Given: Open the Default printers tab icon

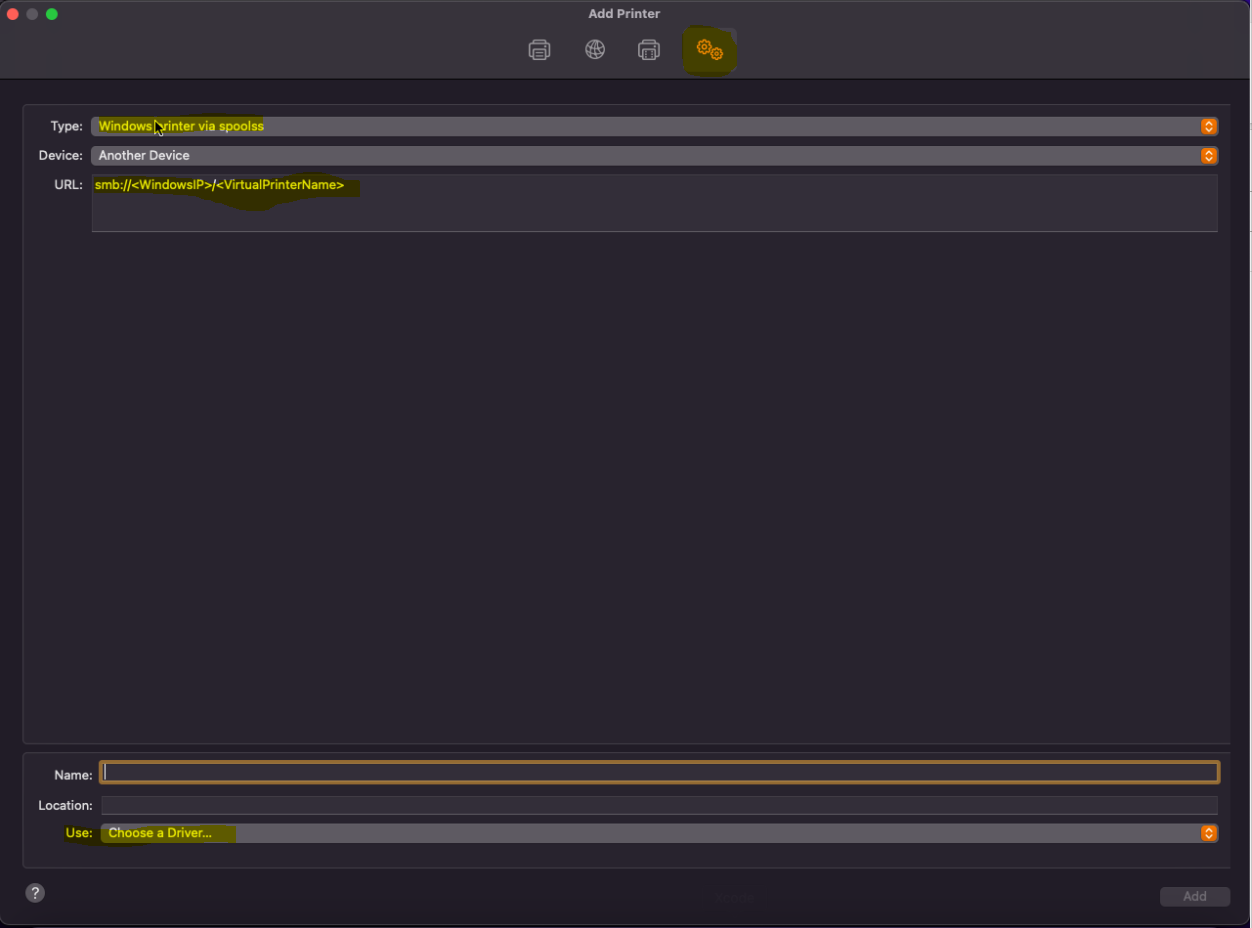Looking at the screenshot, I should click(539, 50).
